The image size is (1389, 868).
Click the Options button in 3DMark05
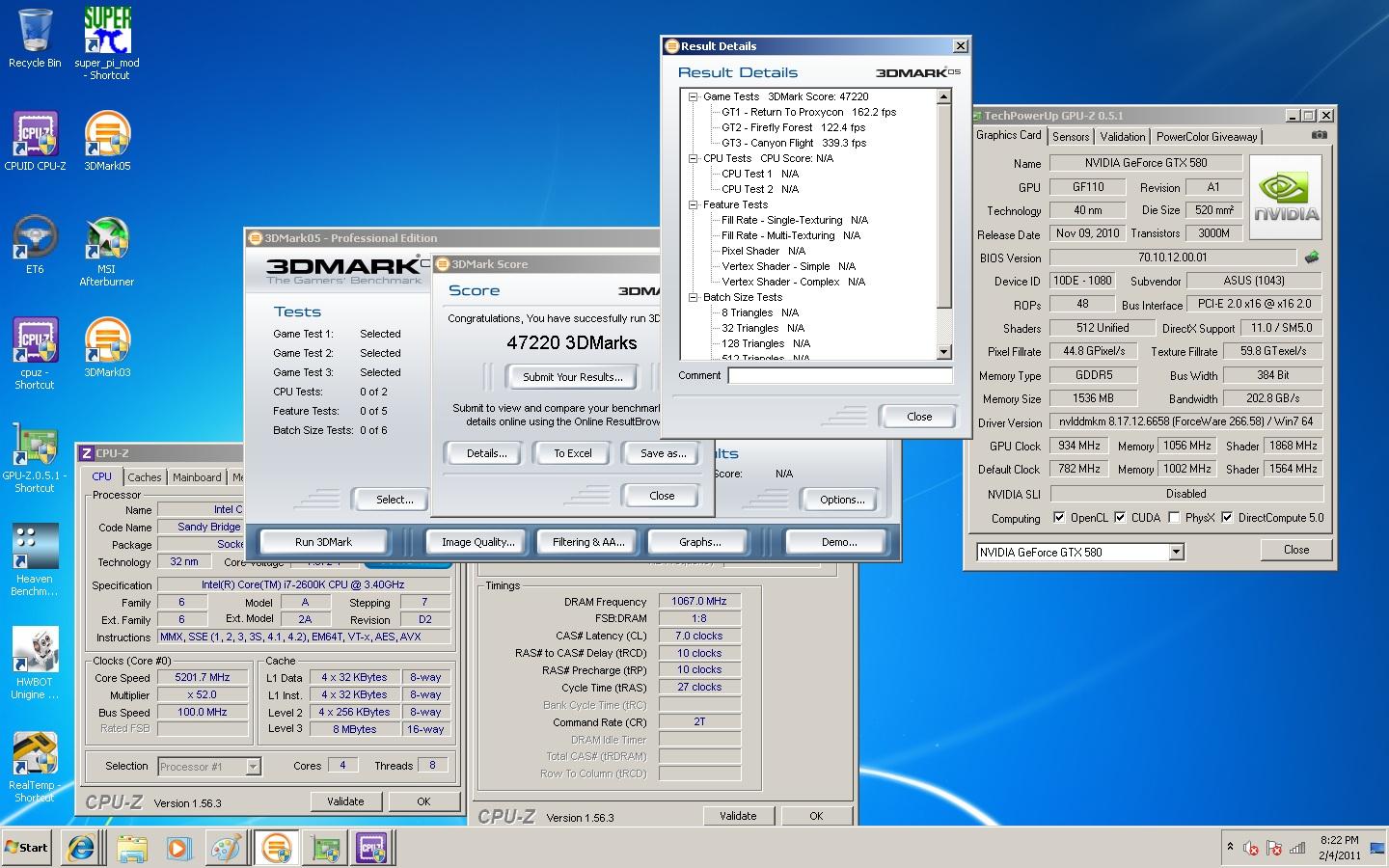pos(842,500)
